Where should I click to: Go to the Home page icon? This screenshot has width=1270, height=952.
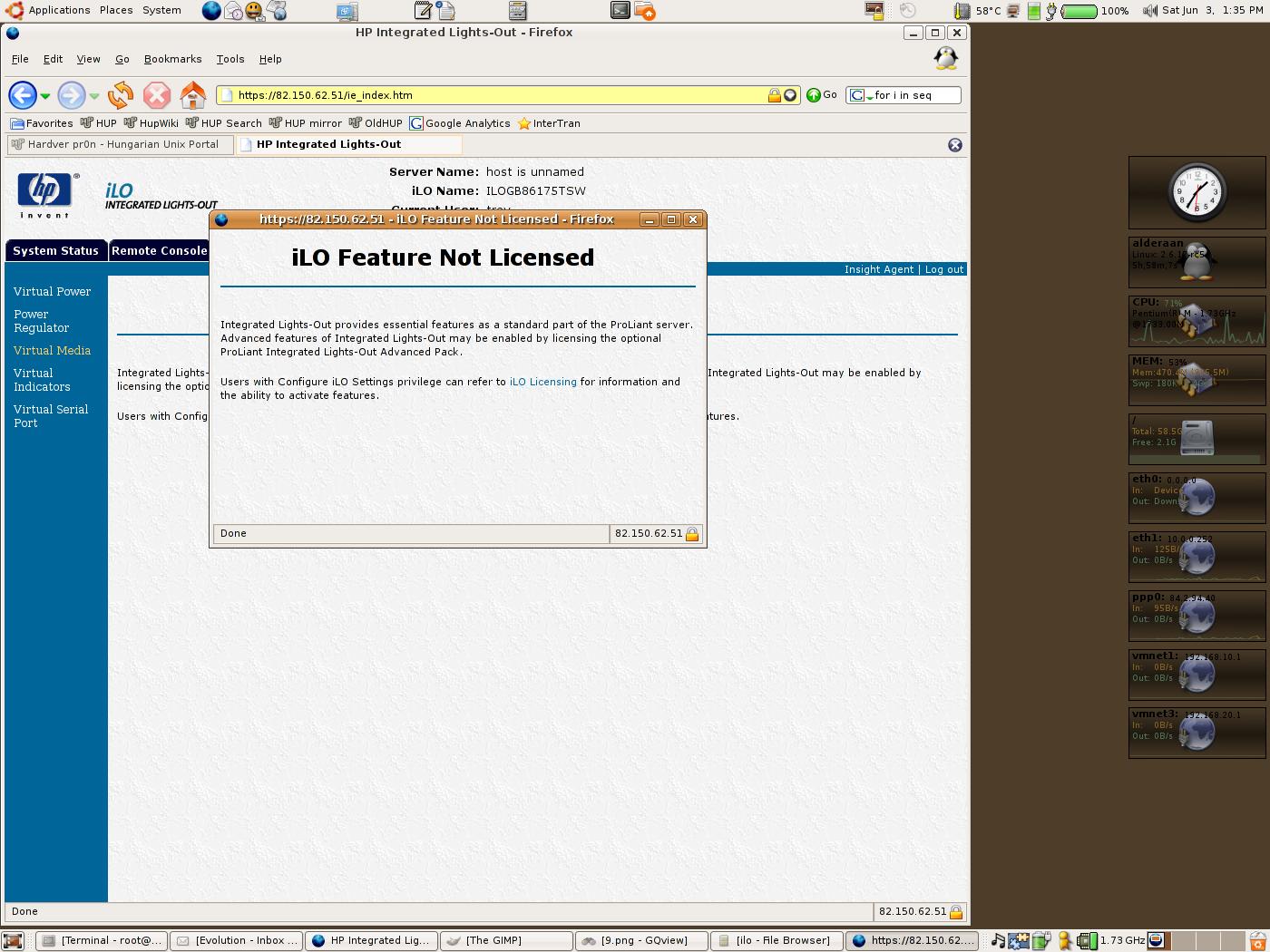click(192, 95)
